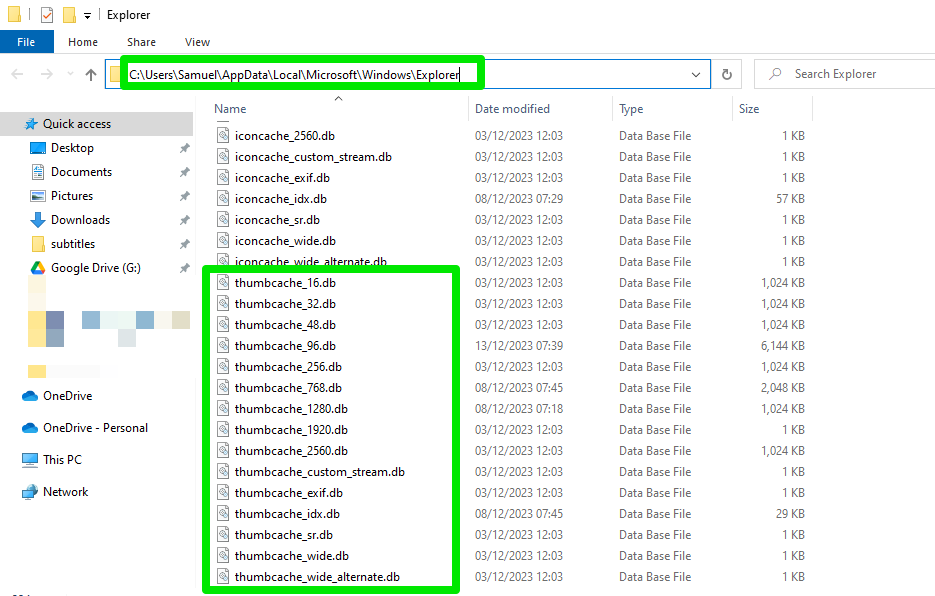The width and height of the screenshot is (935, 596).
Task: Unpin Downloads from Quick access
Action: [x=184, y=219]
